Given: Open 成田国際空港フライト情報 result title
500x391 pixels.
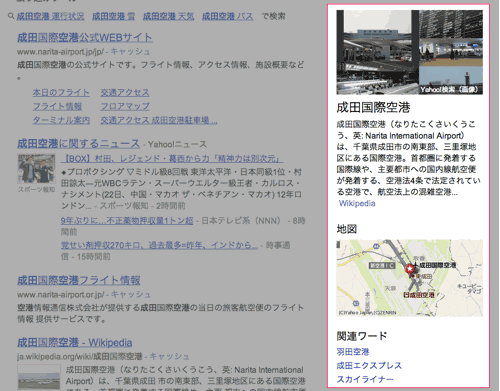Looking at the screenshot, I should (x=79, y=280).
